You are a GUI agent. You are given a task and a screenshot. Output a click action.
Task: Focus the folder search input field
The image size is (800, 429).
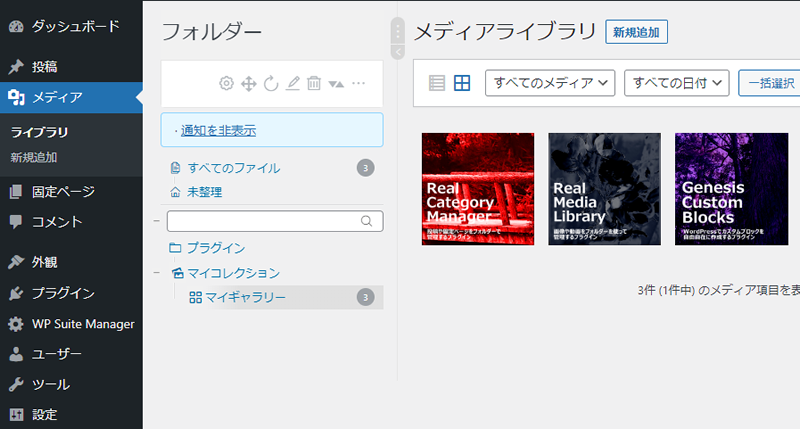(x=275, y=221)
